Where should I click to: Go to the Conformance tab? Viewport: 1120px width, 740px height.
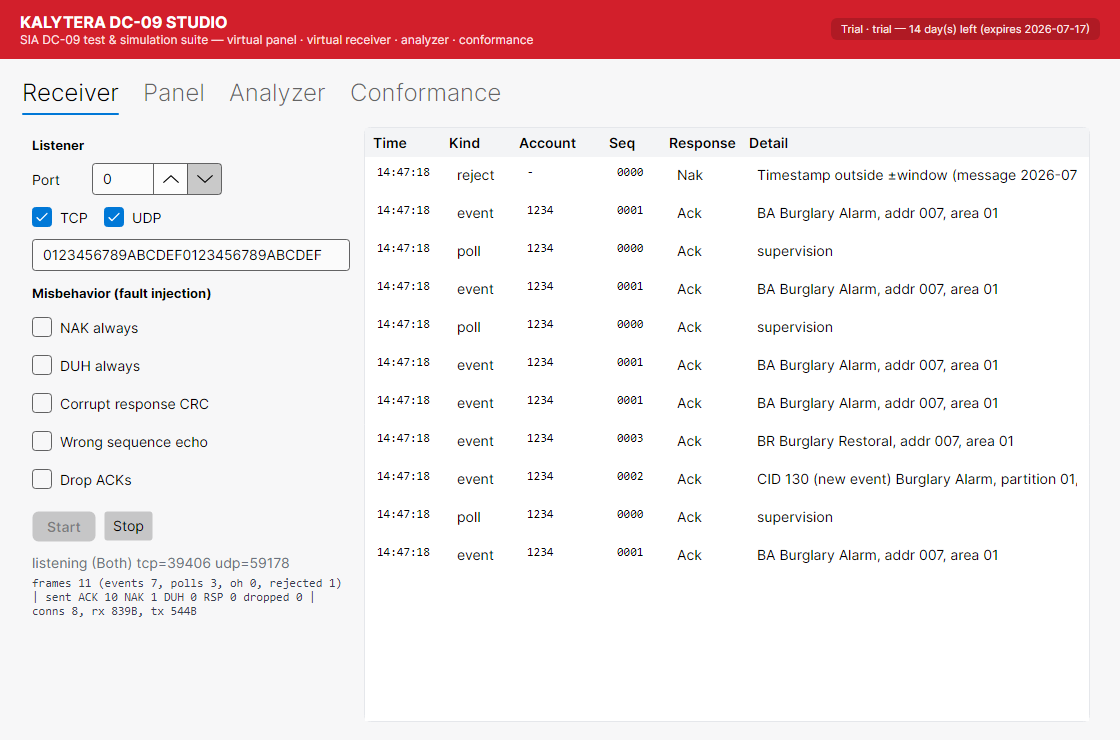point(425,93)
